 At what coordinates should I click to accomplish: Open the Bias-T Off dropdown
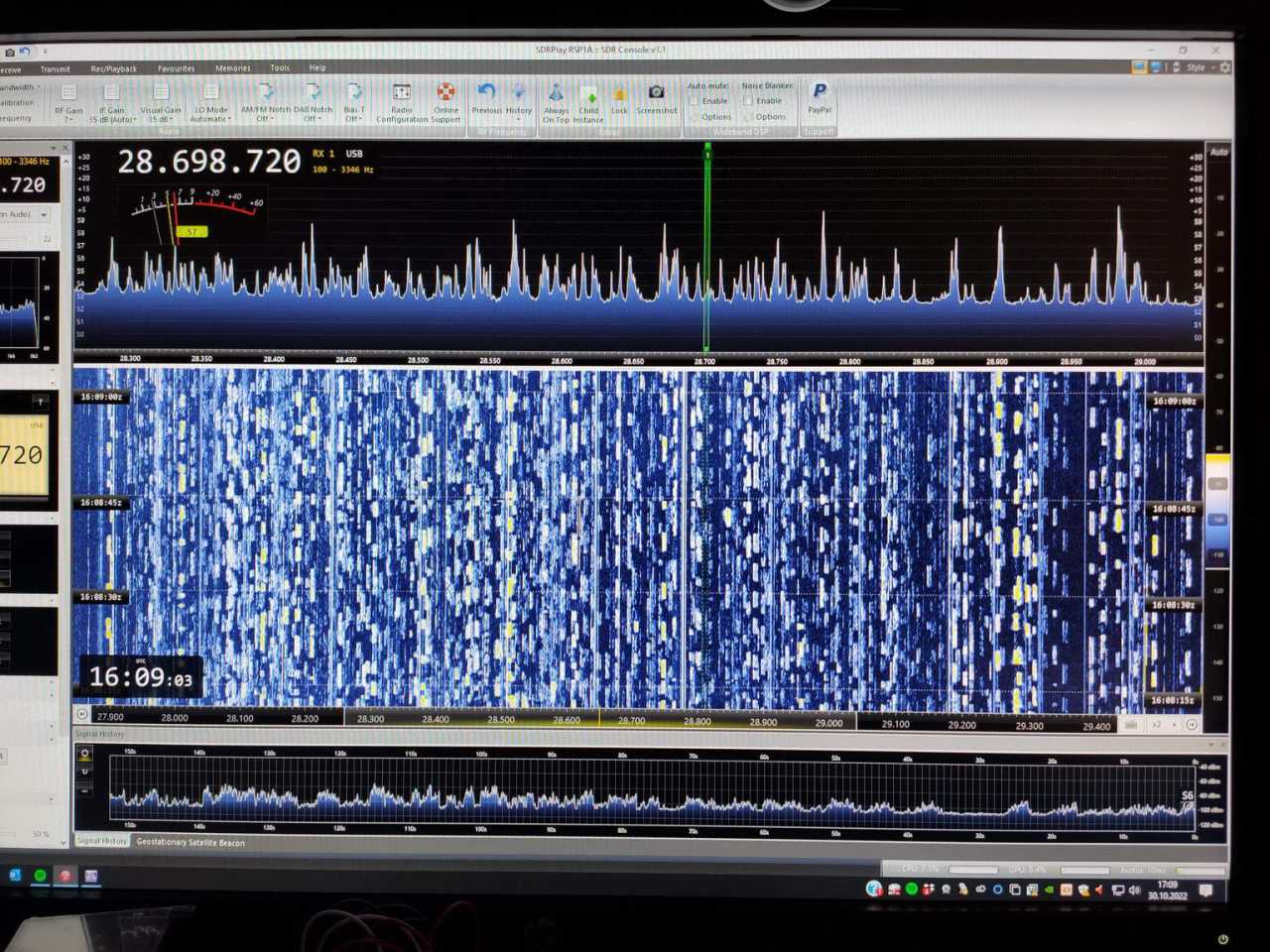[x=354, y=103]
